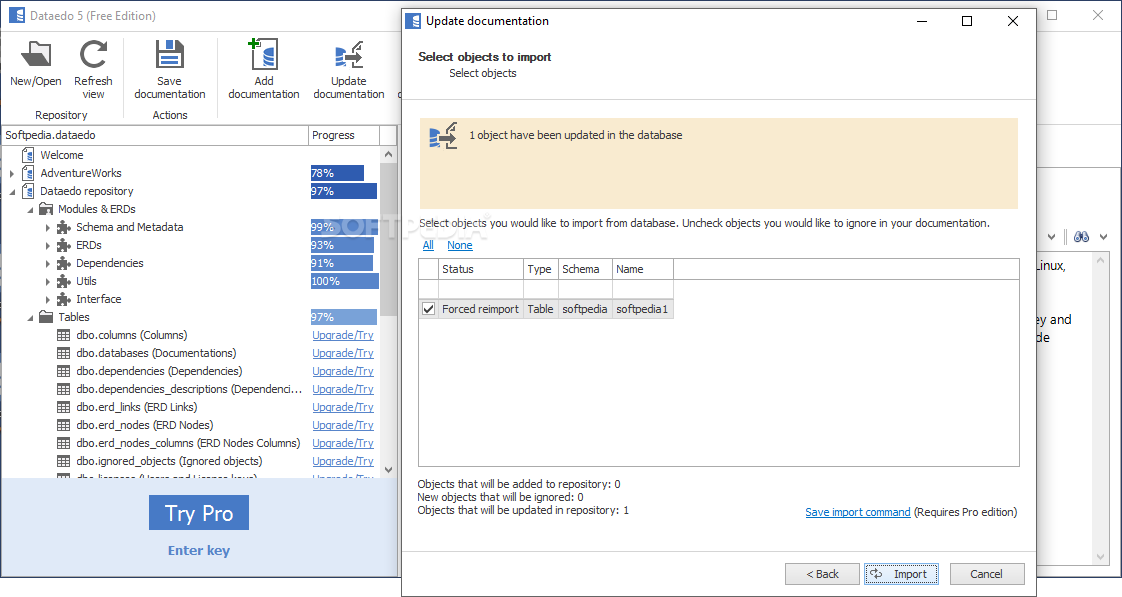This screenshot has width=1122, height=597.
Task: Click table icon for dbo.erd_nodes_columns
Action: click(64, 443)
